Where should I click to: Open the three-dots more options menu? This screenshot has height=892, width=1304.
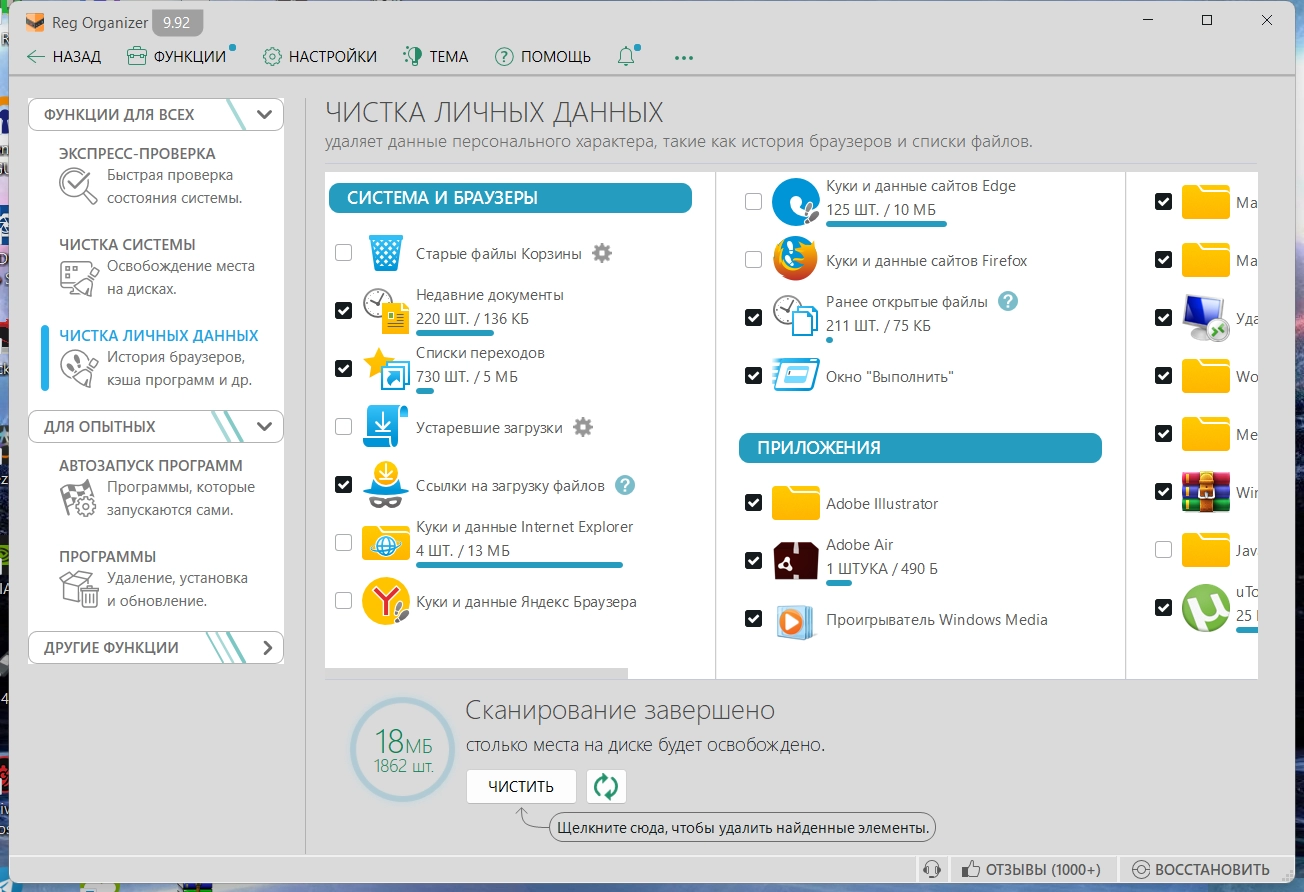pyautogui.click(x=684, y=58)
